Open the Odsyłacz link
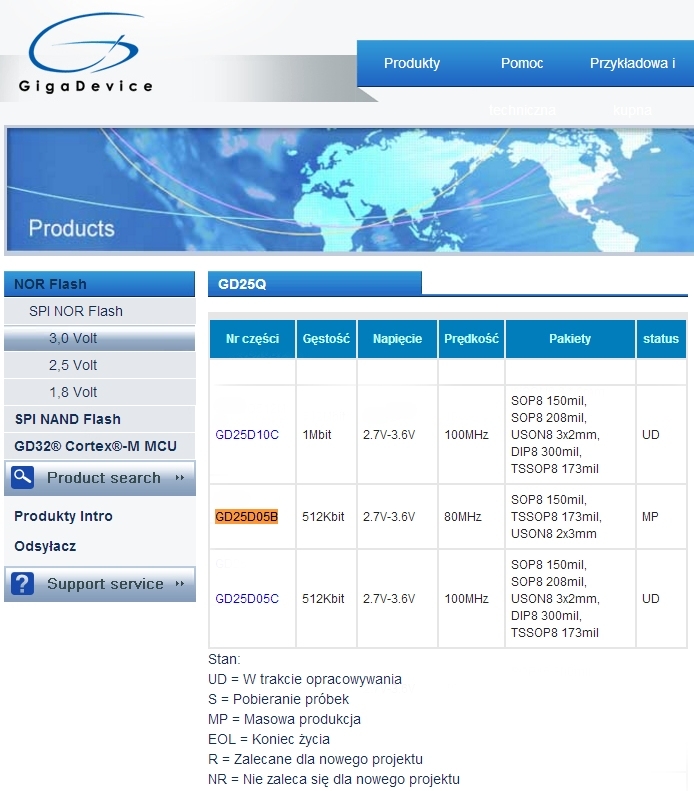Viewport: 694px width, 791px height. (x=45, y=546)
